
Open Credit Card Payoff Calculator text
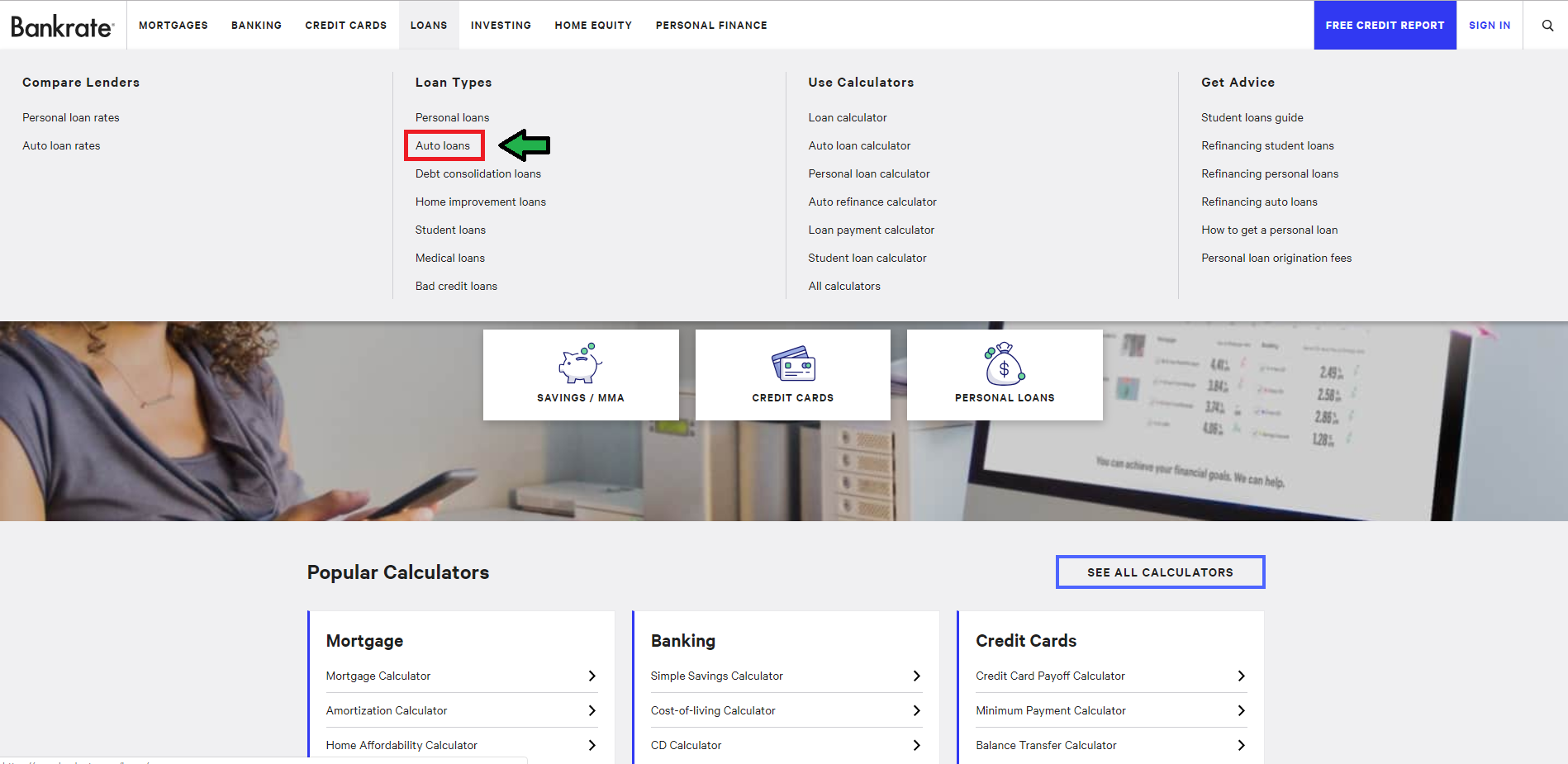tap(1050, 676)
